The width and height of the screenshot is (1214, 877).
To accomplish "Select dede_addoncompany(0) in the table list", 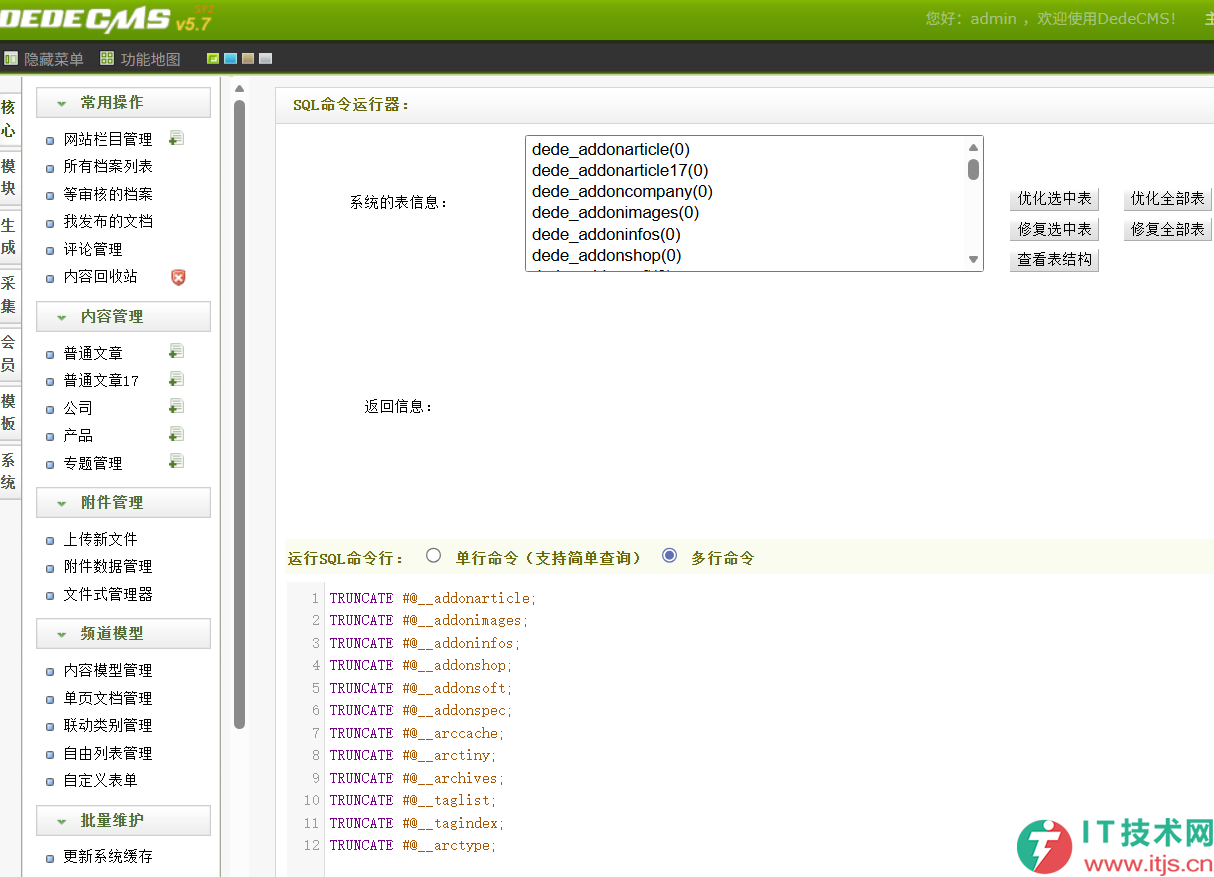I will click(622, 192).
